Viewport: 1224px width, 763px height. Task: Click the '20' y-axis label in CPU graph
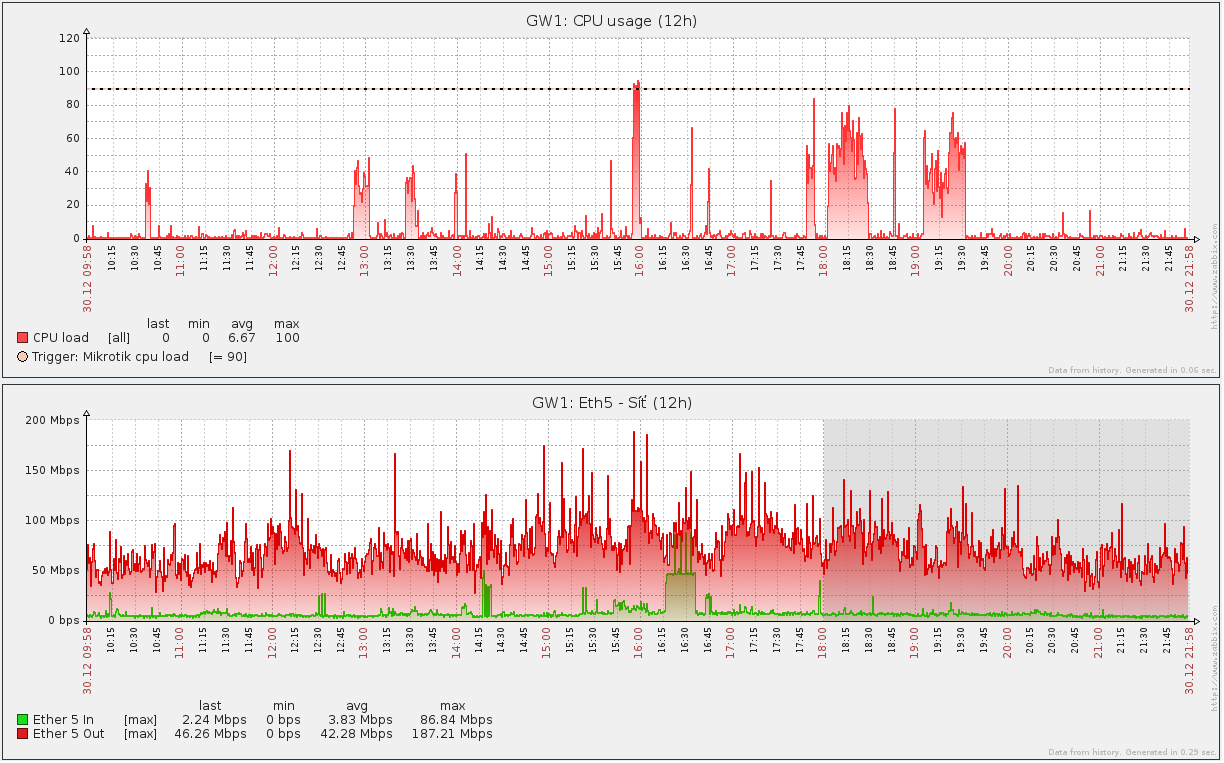[x=72, y=205]
